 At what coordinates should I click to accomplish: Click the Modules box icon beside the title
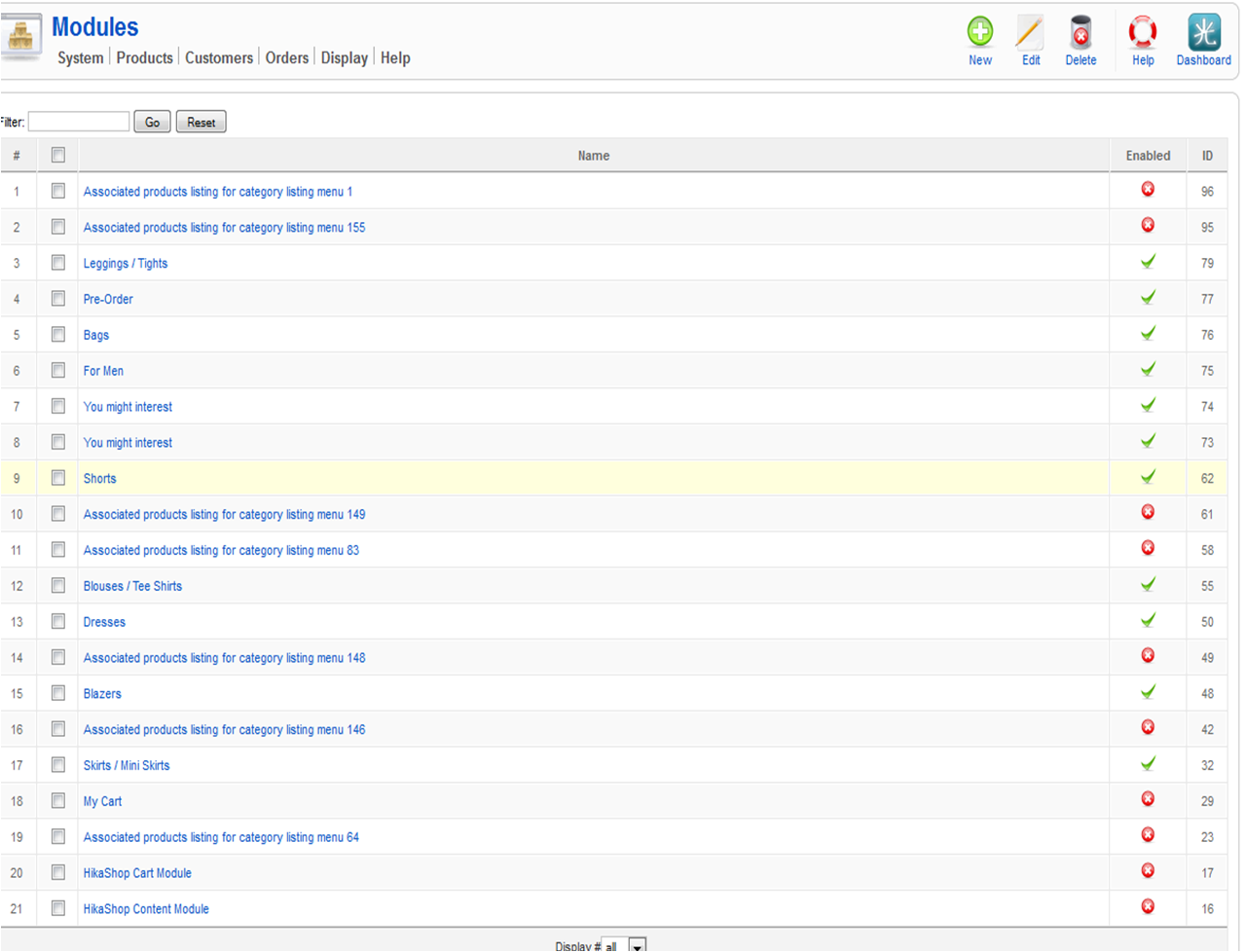click(20, 37)
